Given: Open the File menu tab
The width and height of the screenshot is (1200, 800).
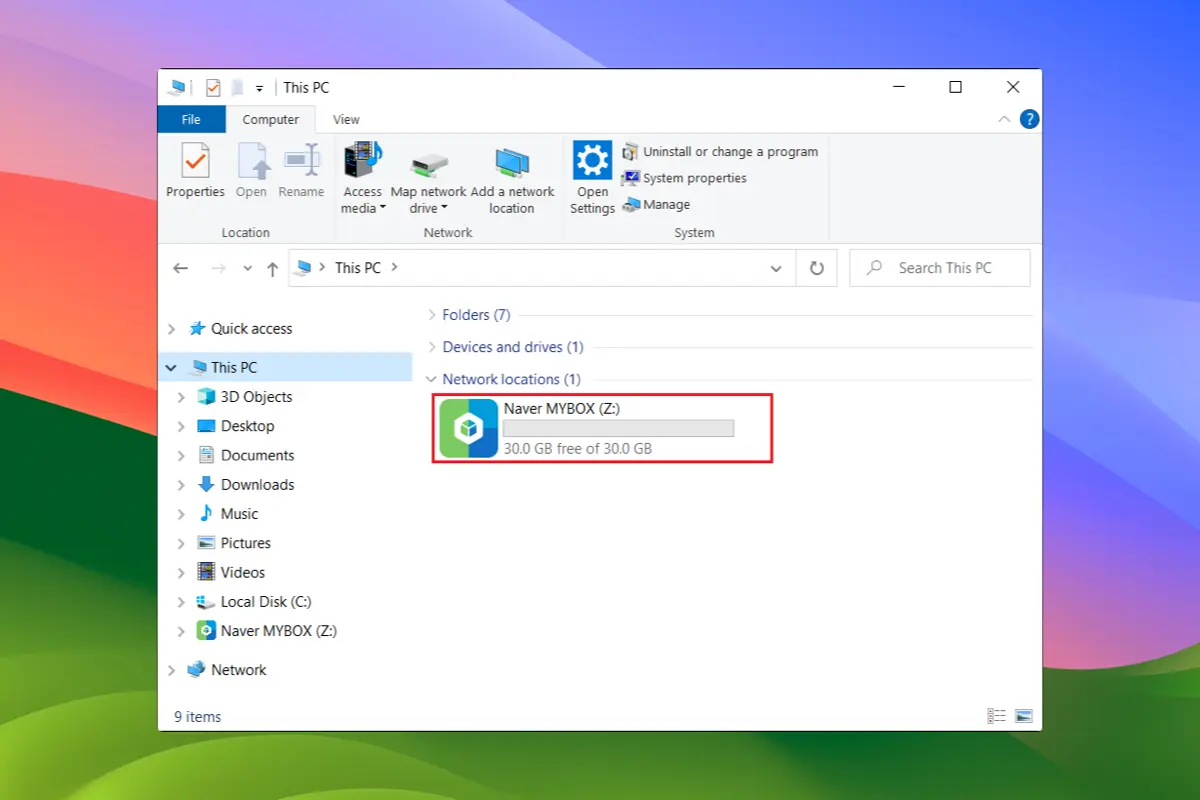Looking at the screenshot, I should point(191,119).
